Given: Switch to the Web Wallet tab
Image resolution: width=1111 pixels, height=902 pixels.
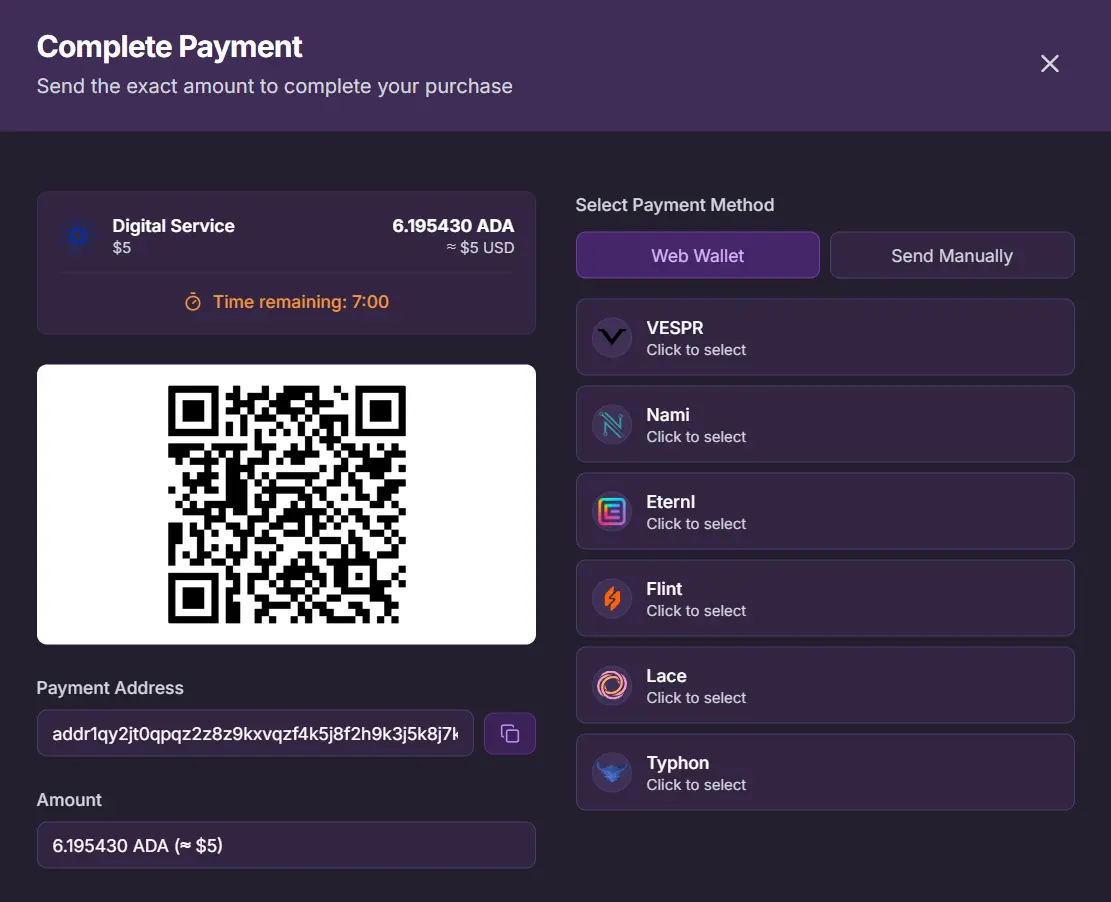Looking at the screenshot, I should (697, 256).
